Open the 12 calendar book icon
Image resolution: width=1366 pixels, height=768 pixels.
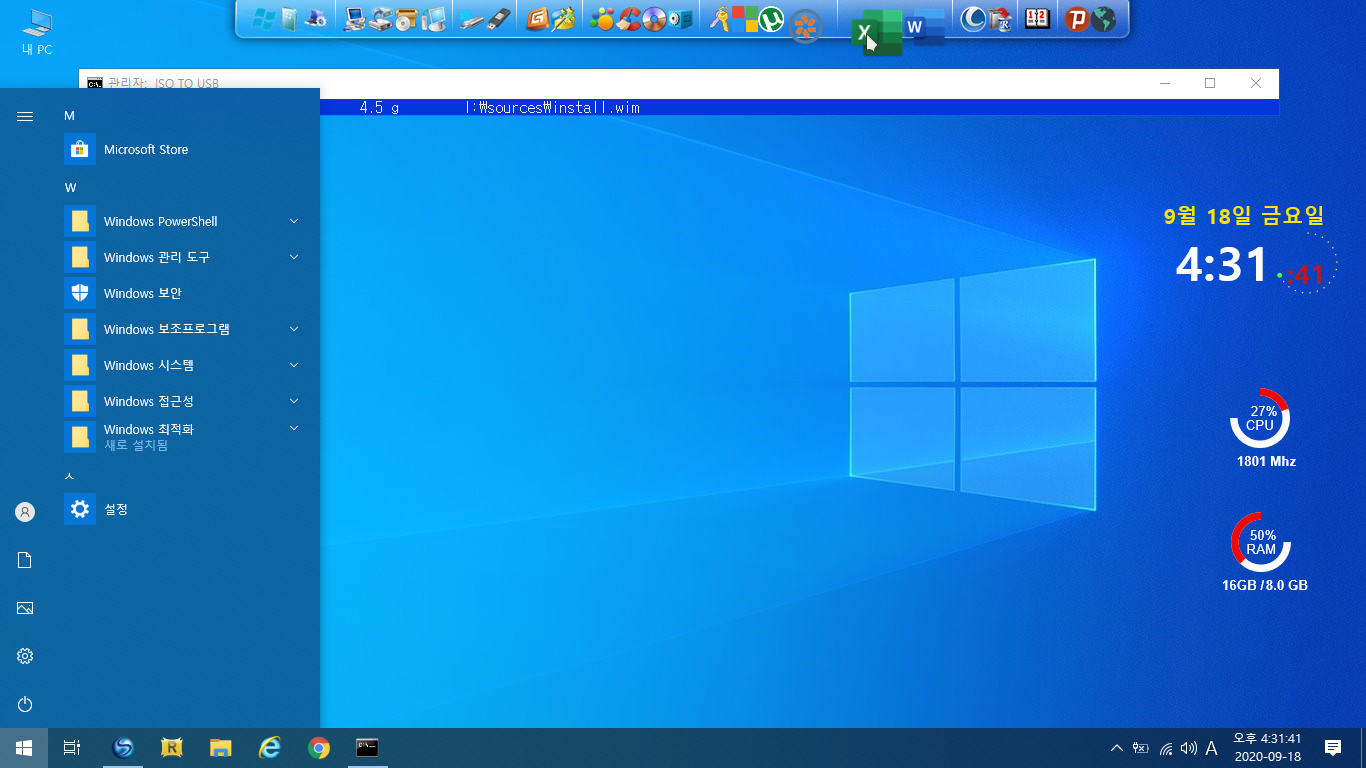1037,18
